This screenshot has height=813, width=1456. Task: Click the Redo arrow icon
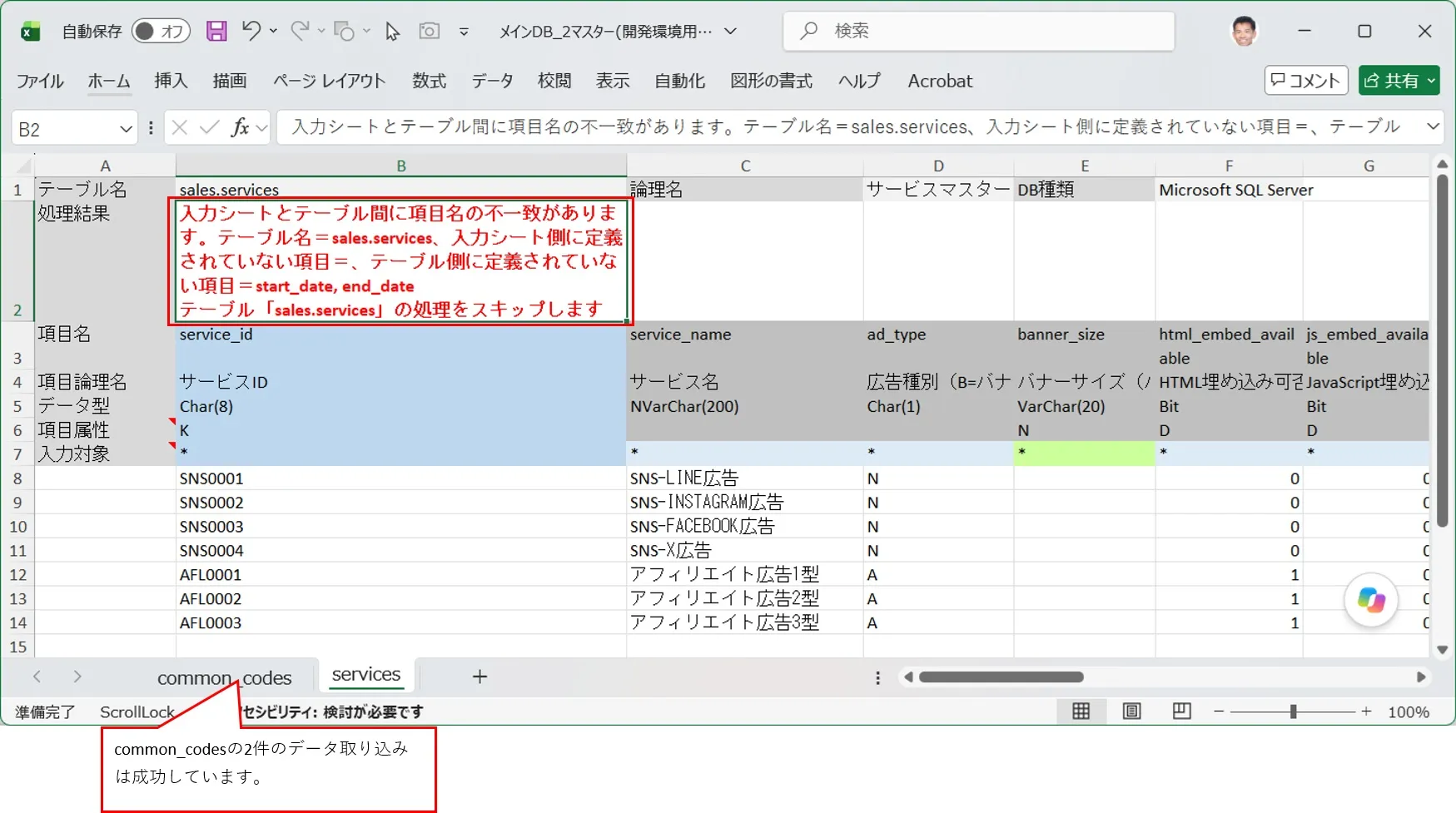(300, 31)
